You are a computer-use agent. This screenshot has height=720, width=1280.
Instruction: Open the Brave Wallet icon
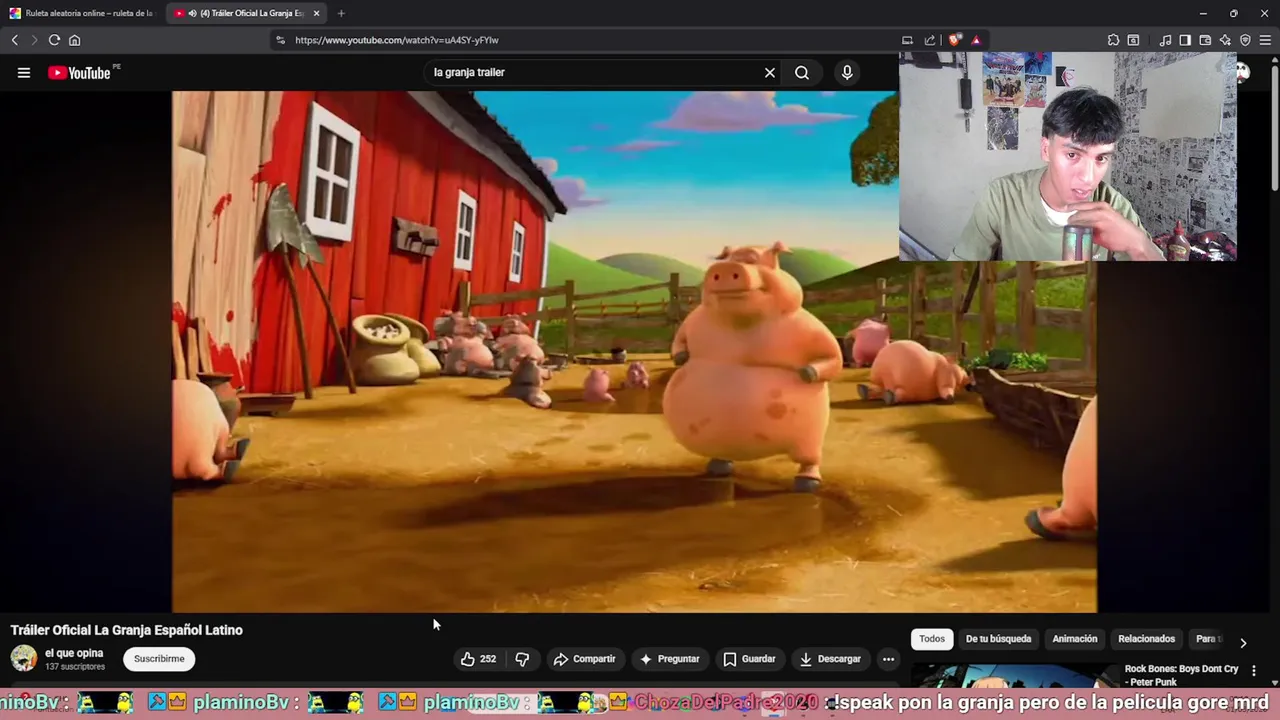point(1205,40)
